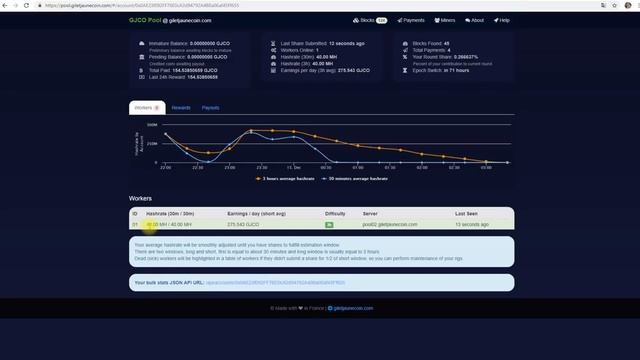The width and height of the screenshot is (640, 360).
Task: Click the Workers Online gears icon
Action: click(273, 50)
